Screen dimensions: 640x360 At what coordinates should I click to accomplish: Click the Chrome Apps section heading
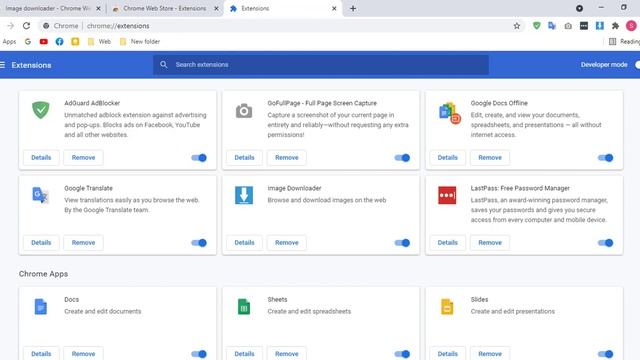tap(43, 274)
